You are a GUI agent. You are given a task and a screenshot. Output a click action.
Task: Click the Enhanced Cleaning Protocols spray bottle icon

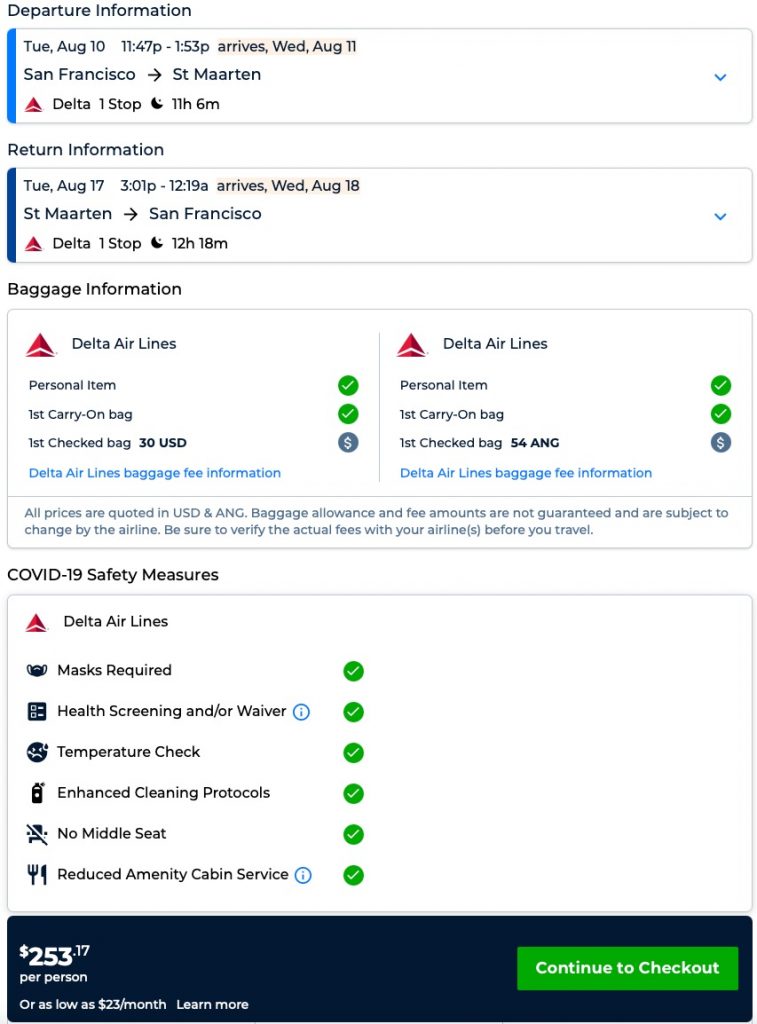click(x=37, y=793)
